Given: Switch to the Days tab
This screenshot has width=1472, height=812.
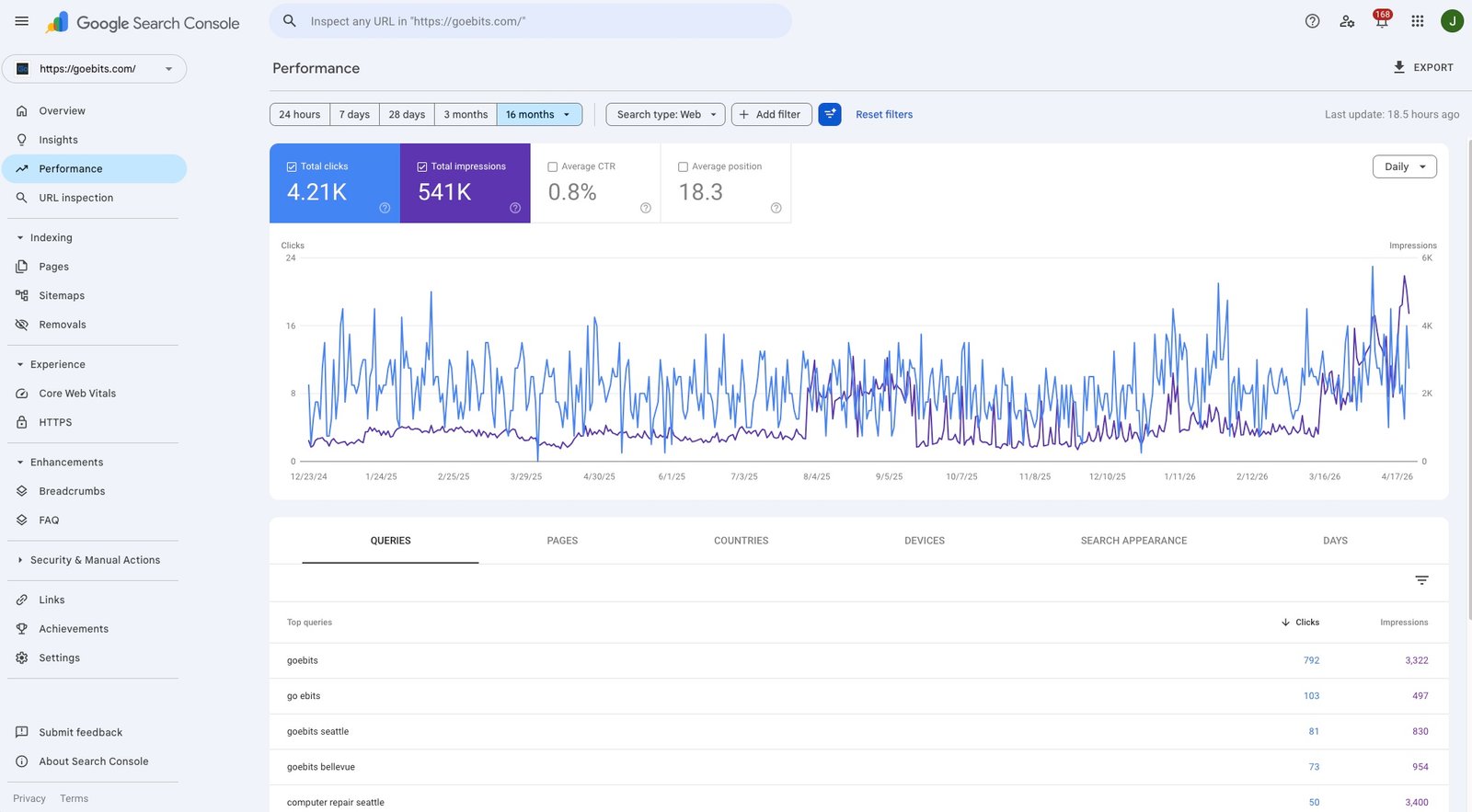Looking at the screenshot, I should pos(1335,541).
